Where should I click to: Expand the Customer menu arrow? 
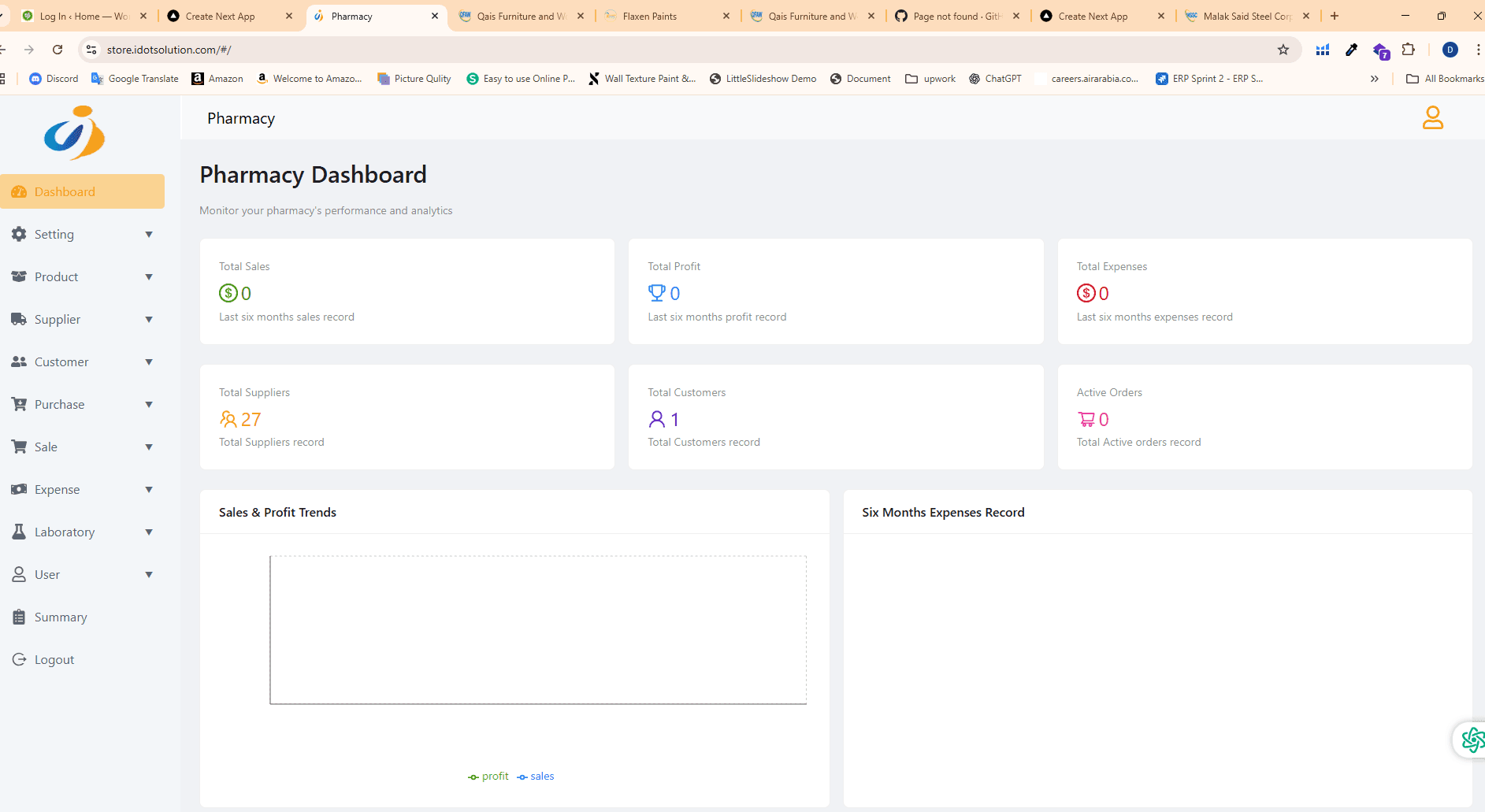[x=149, y=362]
